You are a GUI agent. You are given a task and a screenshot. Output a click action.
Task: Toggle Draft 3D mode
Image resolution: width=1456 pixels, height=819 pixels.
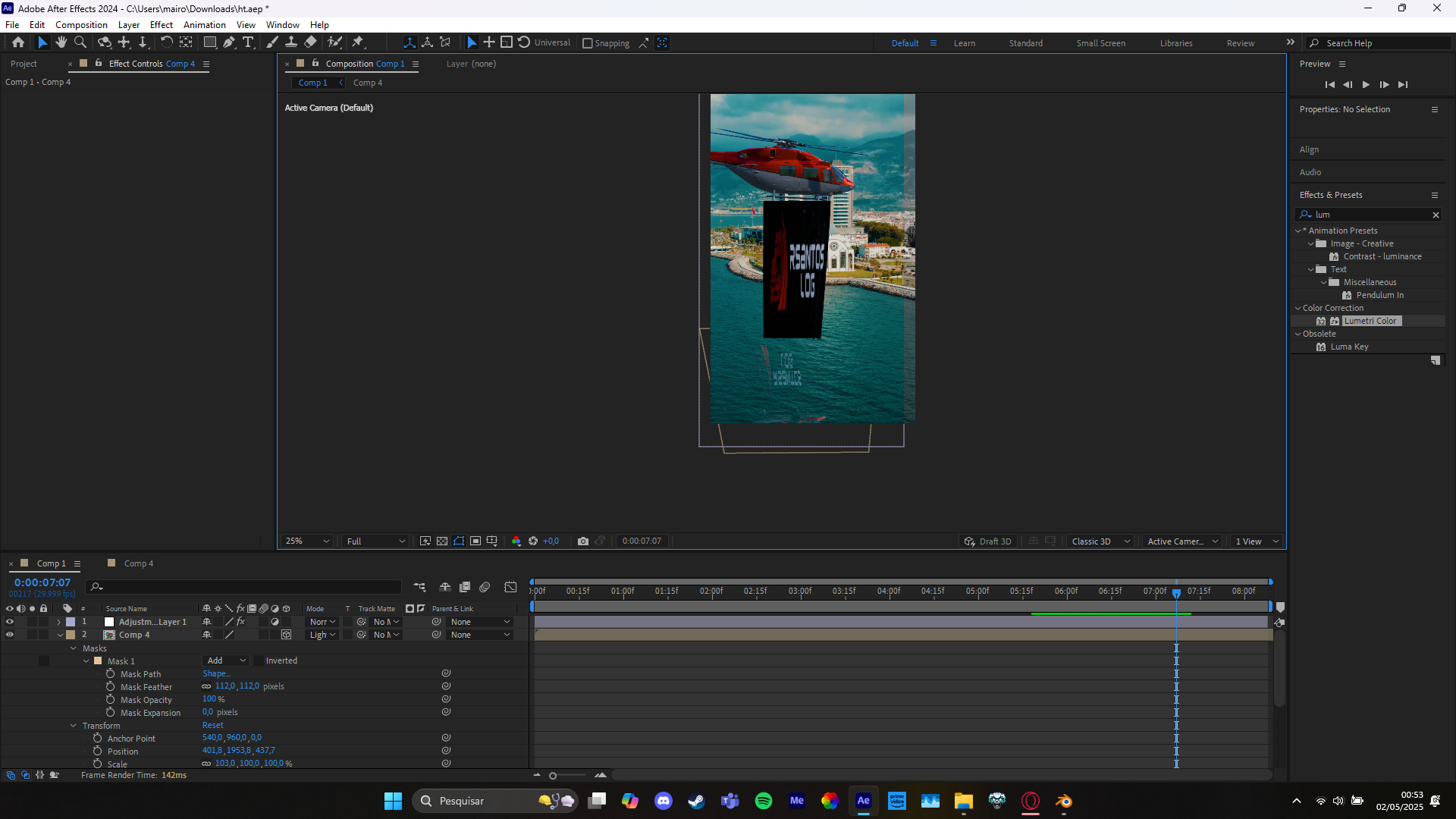coord(987,541)
